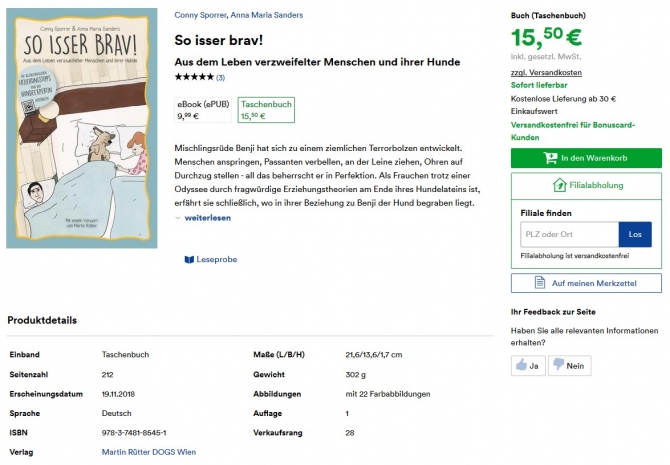This screenshot has height=465, width=670.
Task: Open author Conny Sporrer's page
Action: 200,15
